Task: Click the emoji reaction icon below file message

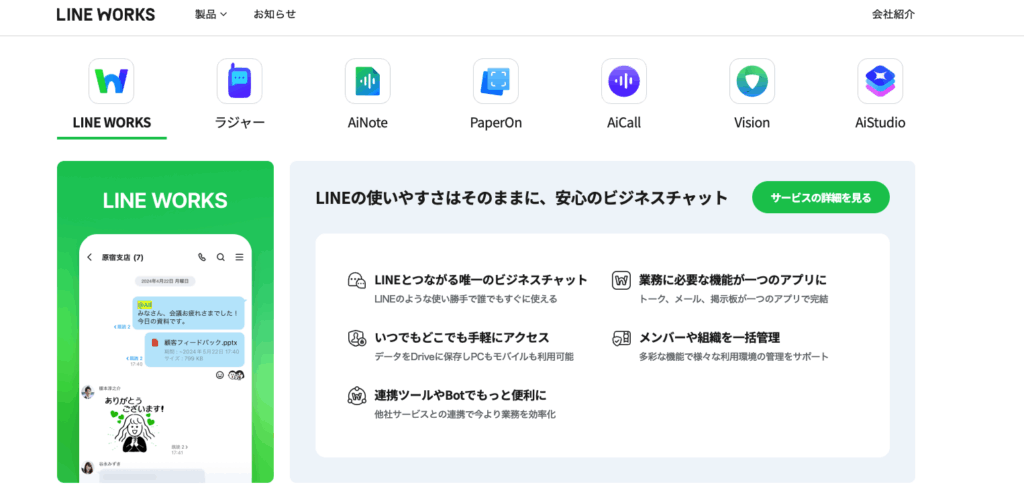Action: tap(220, 374)
